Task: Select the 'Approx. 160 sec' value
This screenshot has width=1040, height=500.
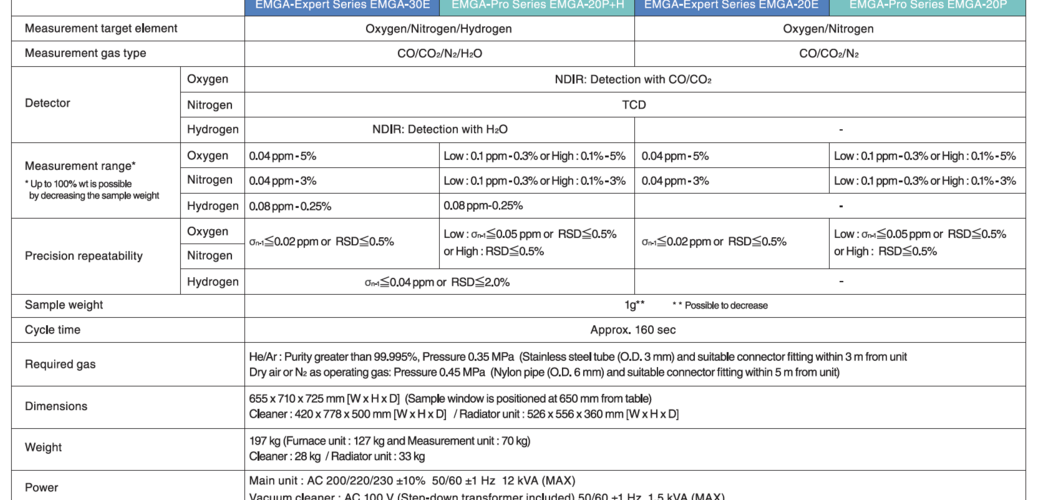Action: coord(633,330)
